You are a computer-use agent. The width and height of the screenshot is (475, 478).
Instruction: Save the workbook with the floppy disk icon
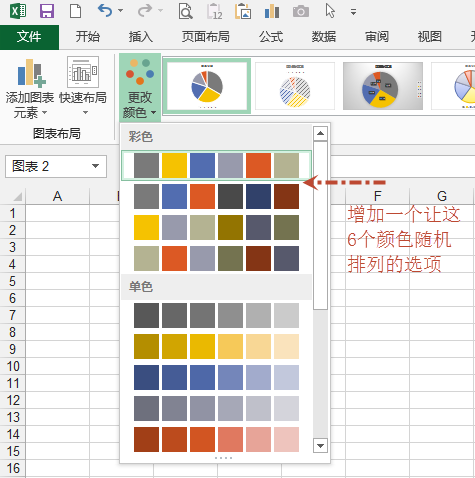coord(47,11)
